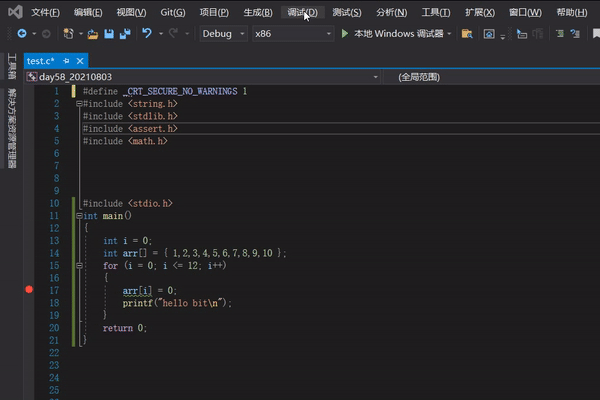Click the bookmark toolbar icon

coord(596,34)
